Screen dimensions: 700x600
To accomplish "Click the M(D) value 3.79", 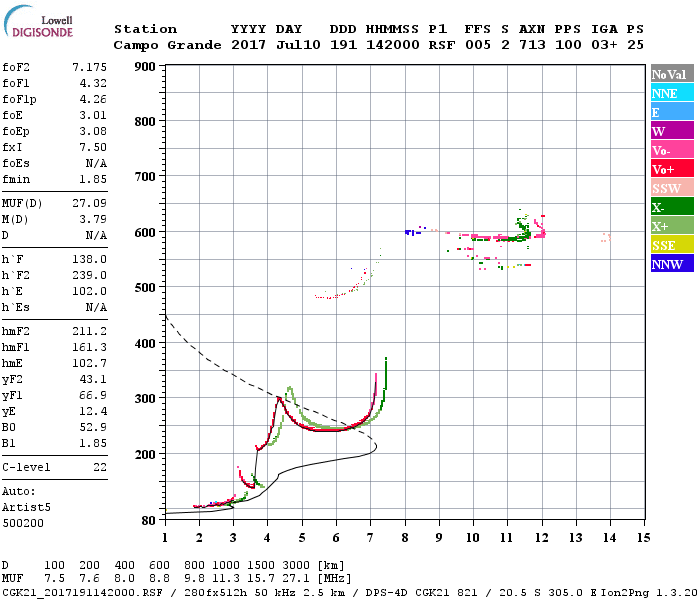I will point(93,220).
